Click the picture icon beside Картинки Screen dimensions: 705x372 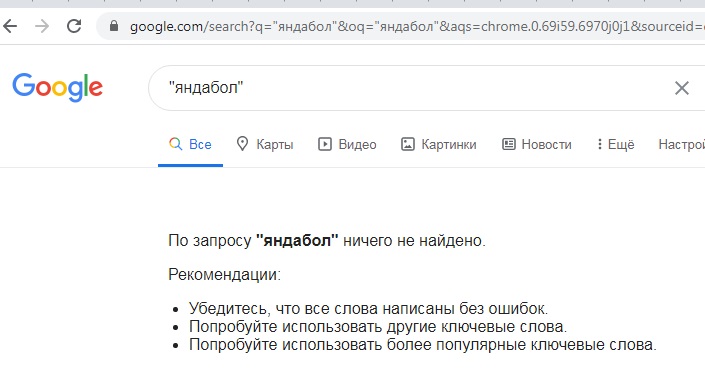407,144
